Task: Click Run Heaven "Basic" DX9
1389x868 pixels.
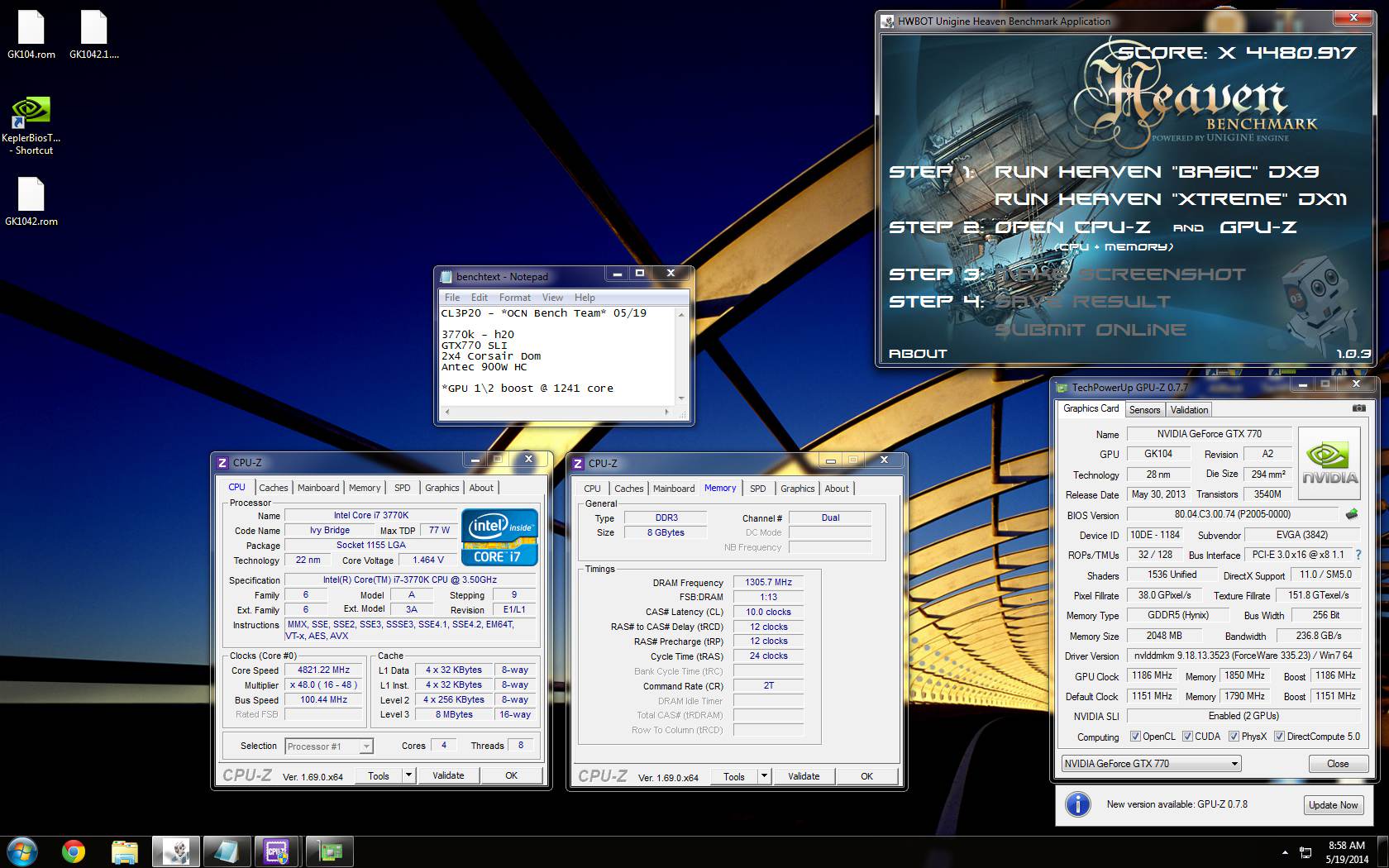Action: coord(1156,172)
